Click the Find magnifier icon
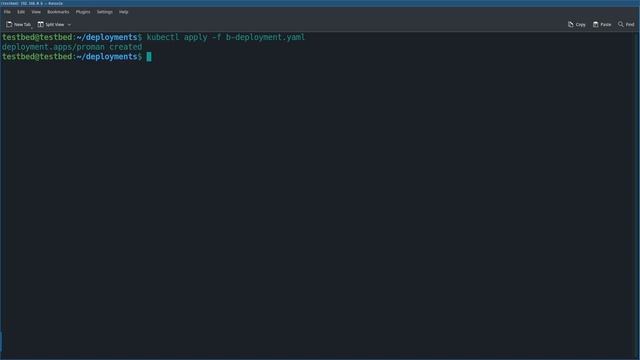 pyautogui.click(x=620, y=24)
